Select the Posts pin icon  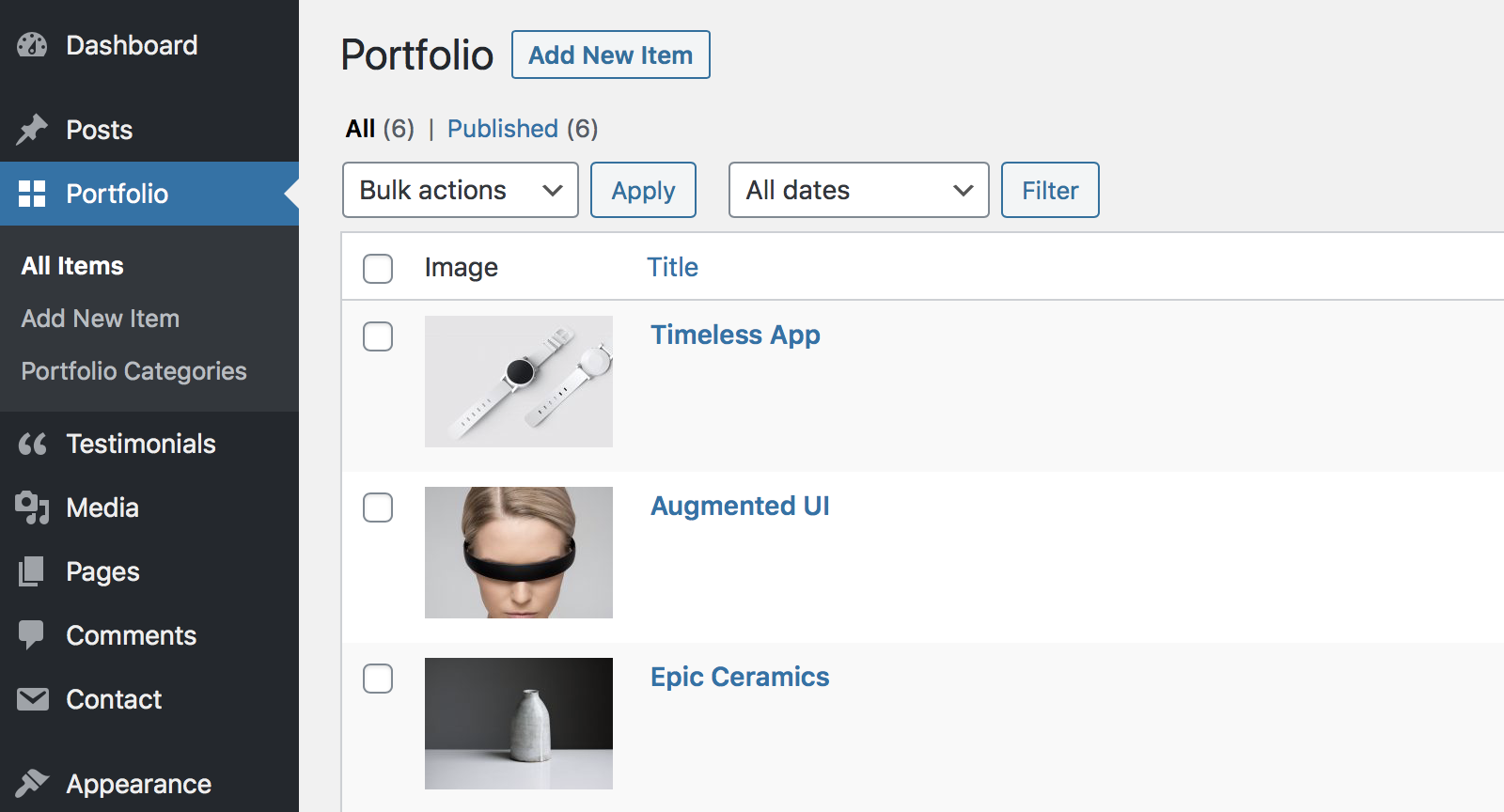32,129
